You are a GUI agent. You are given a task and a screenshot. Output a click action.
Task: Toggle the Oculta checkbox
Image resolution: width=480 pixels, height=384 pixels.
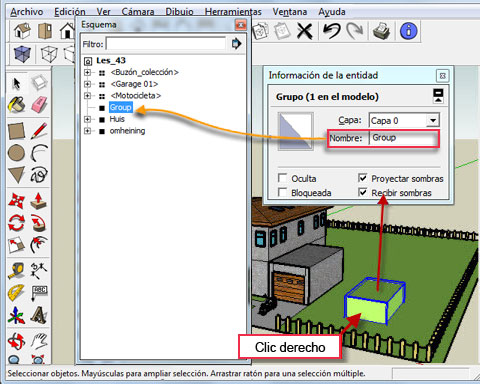pyautogui.click(x=282, y=178)
